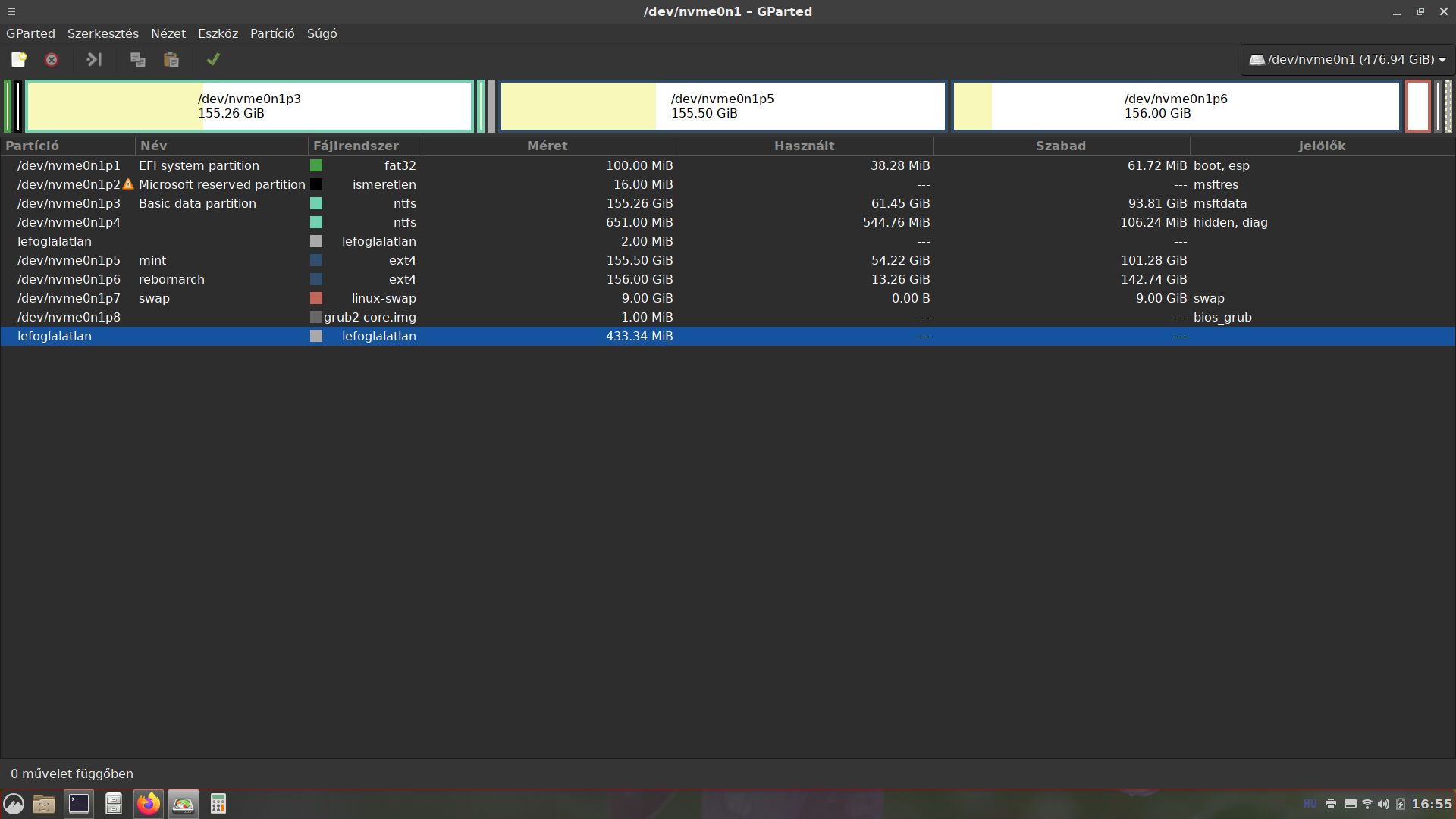Select the /dev/nvme0n1p2 partition row
Image resolution: width=1456 pixels, height=819 pixels.
click(728, 184)
